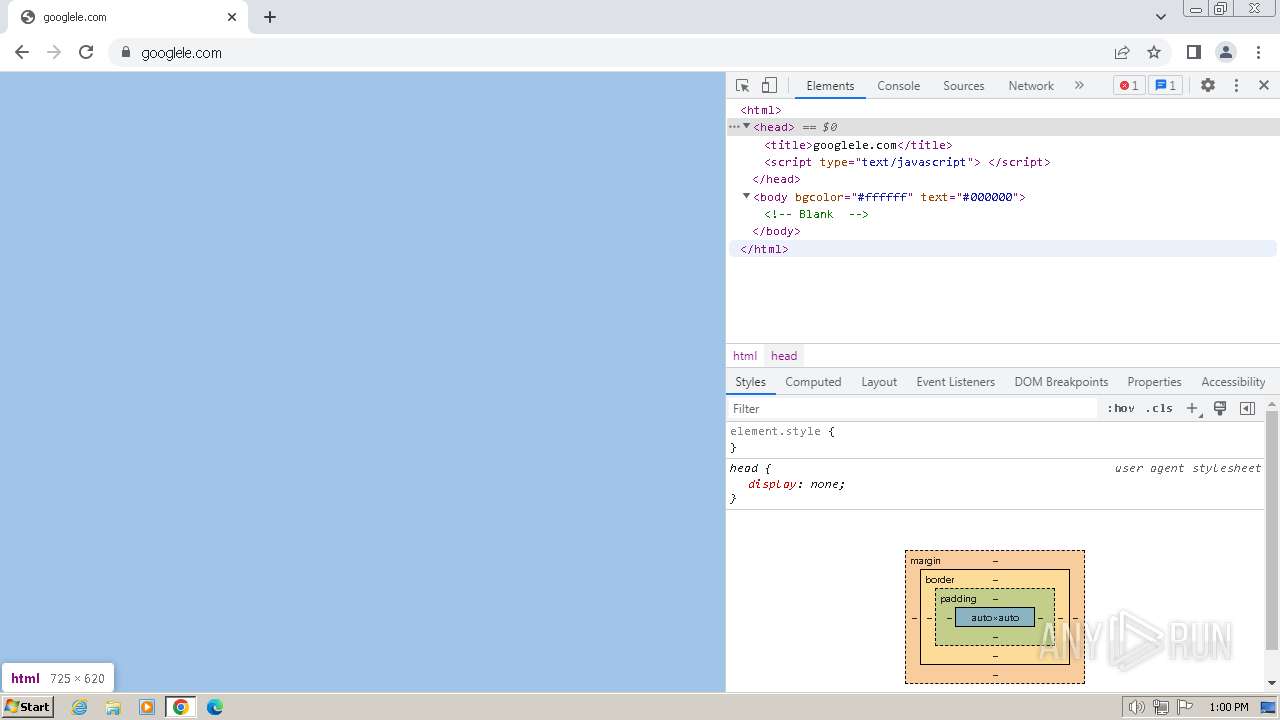Click the new style rule plus icon

click(x=1192, y=409)
